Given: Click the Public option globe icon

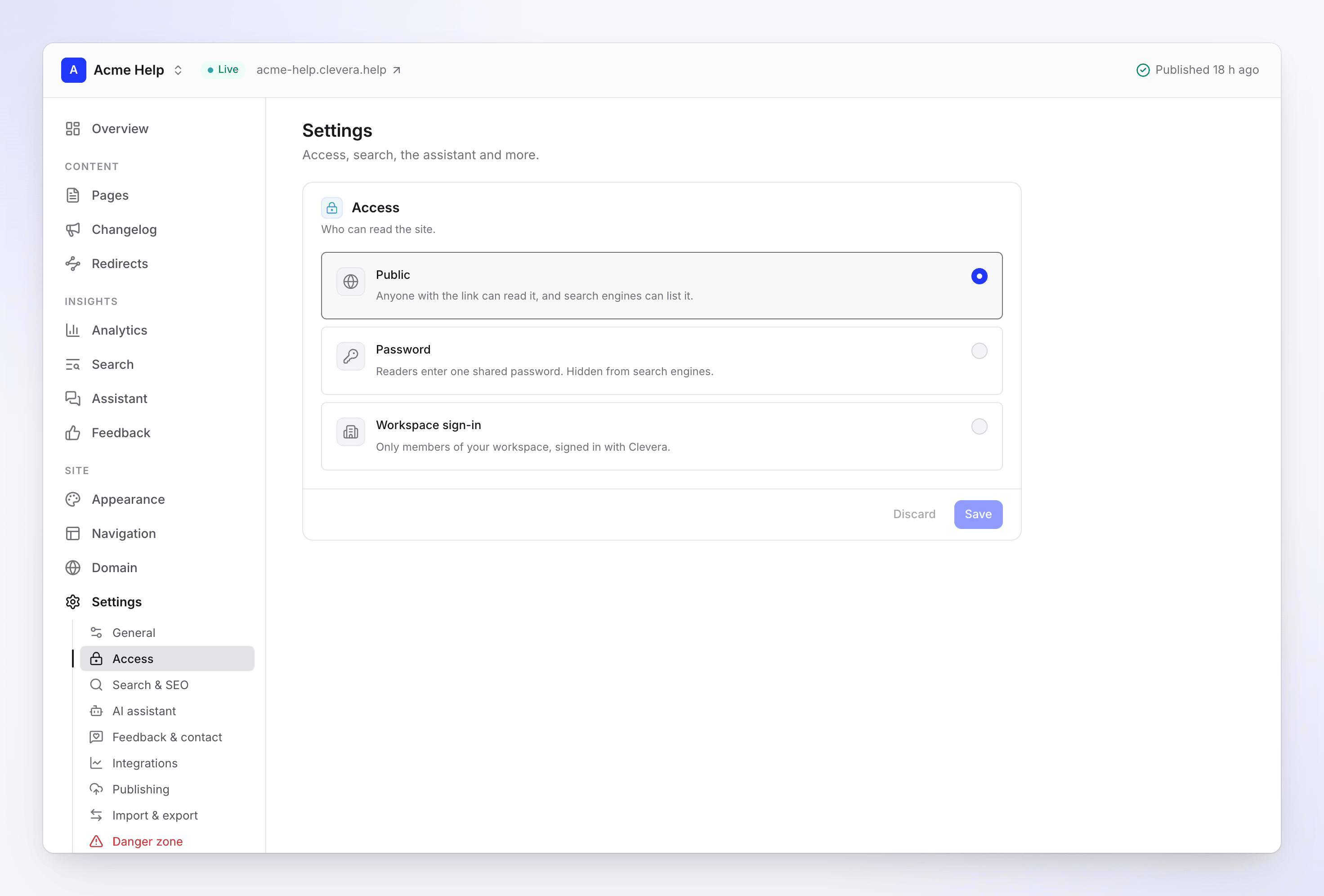Looking at the screenshot, I should tap(351, 282).
